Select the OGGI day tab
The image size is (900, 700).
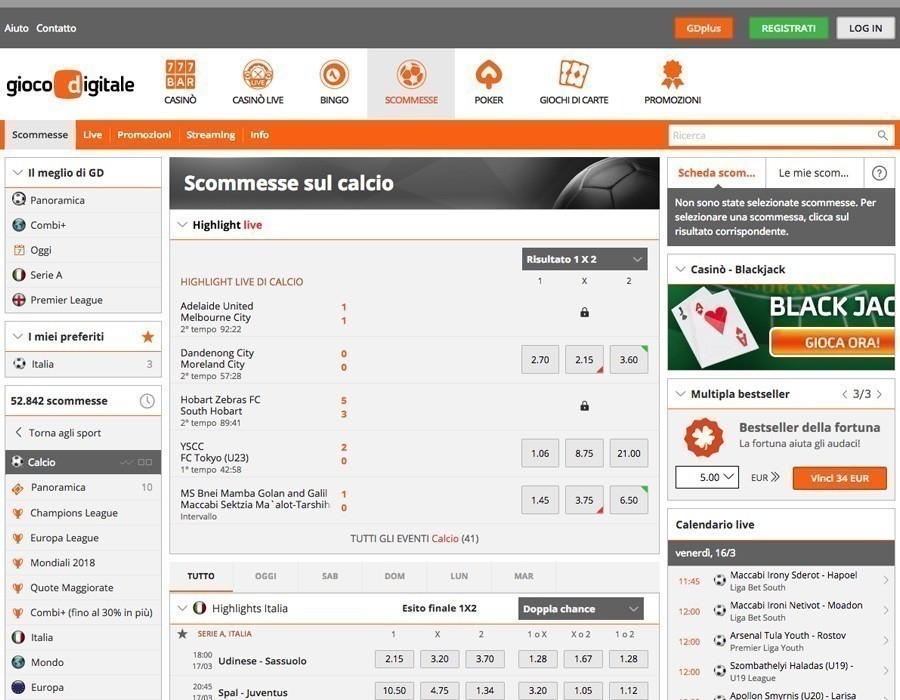(x=266, y=576)
